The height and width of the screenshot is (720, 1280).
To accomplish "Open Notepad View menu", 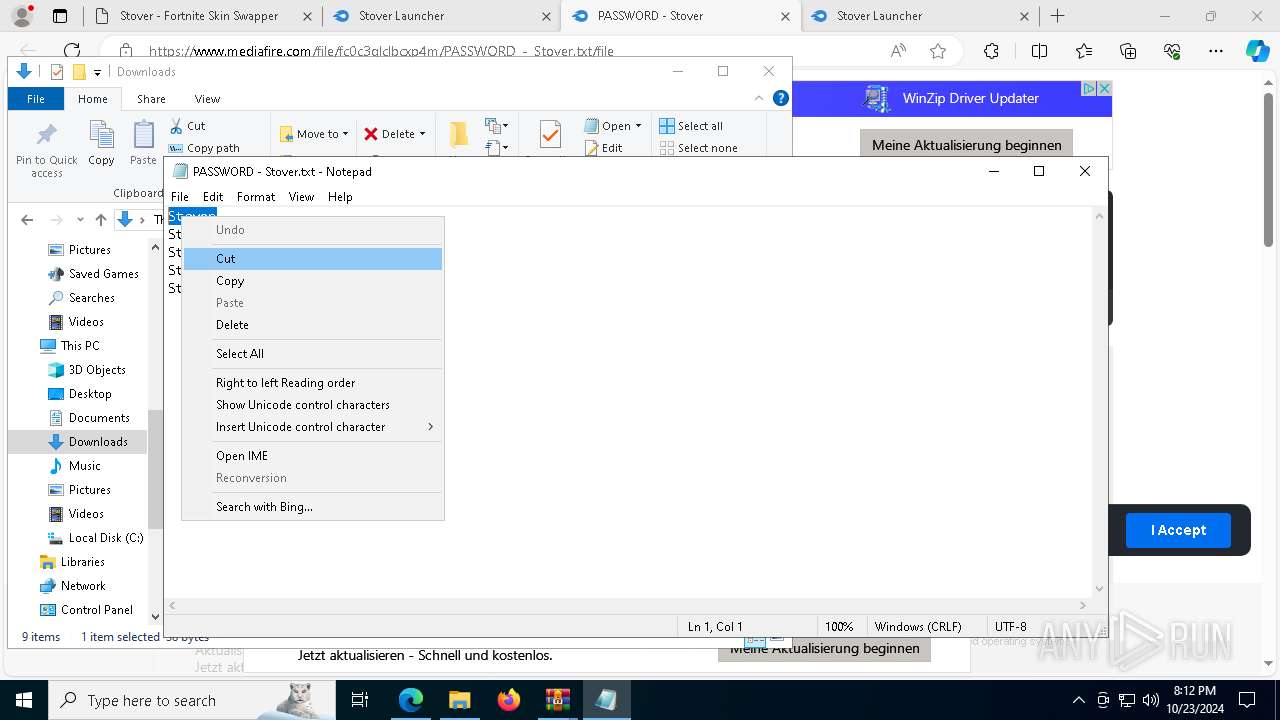I will (301, 197).
